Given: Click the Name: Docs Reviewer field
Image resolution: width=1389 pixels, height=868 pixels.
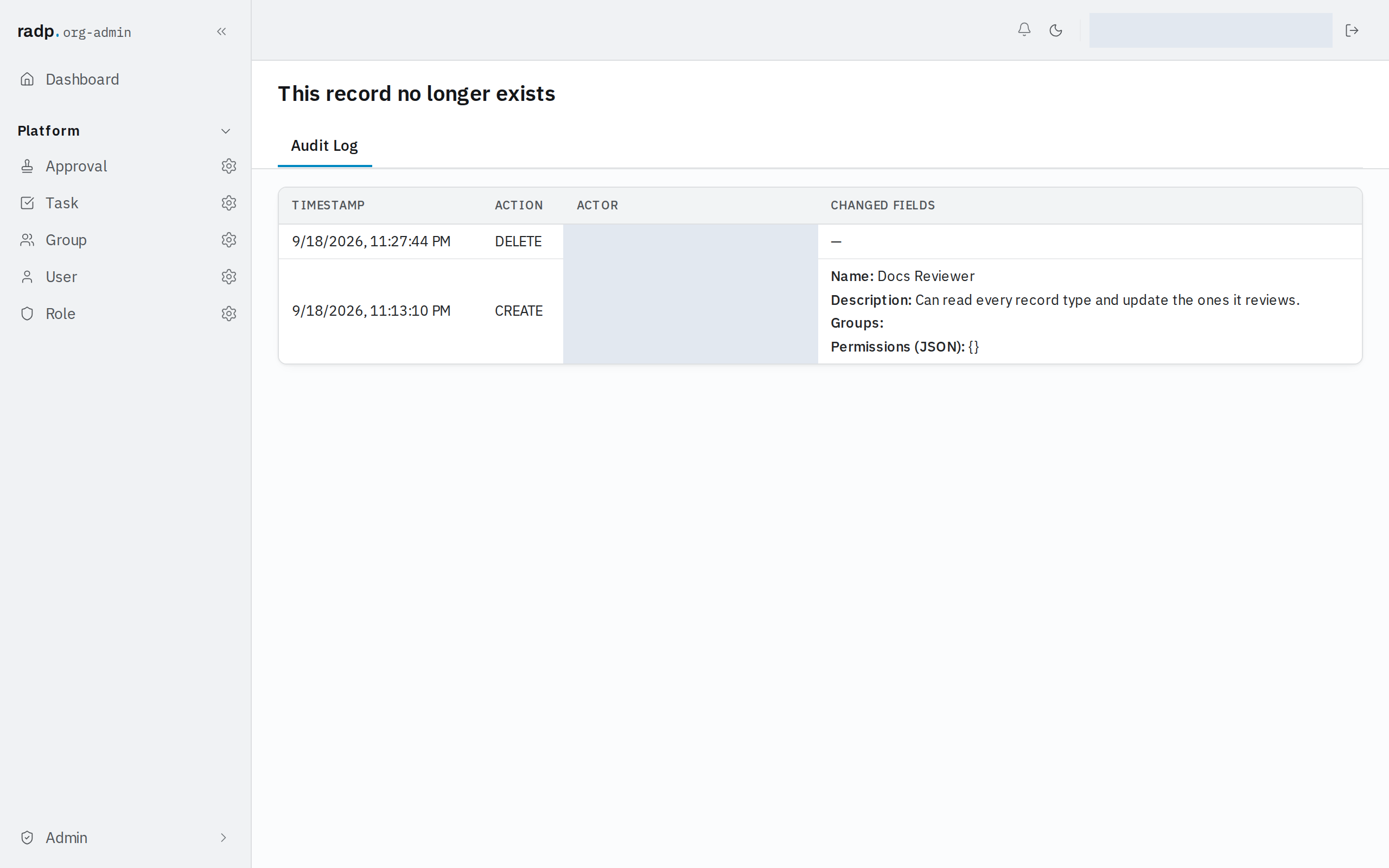Looking at the screenshot, I should coord(902,276).
